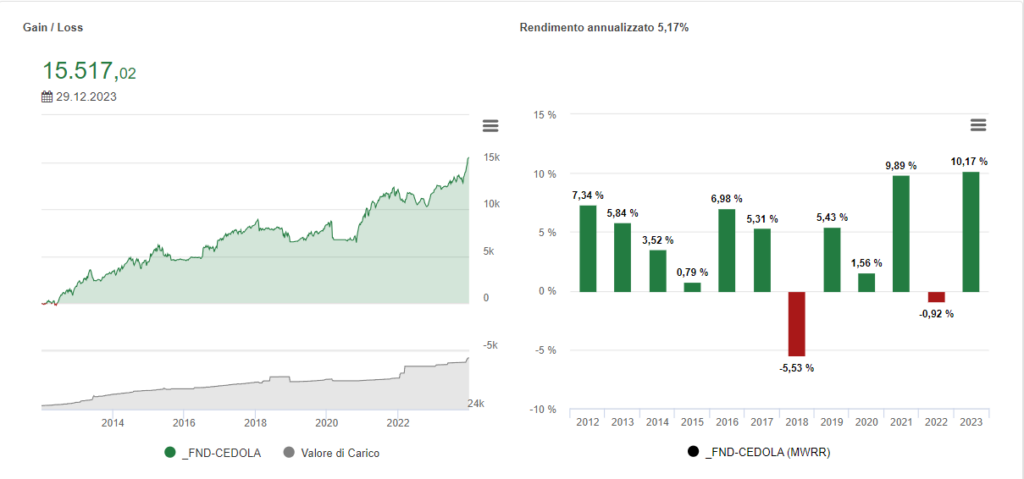Select the red 2022 bar showing -0,92 %
1024x479 pixels.
point(936,297)
